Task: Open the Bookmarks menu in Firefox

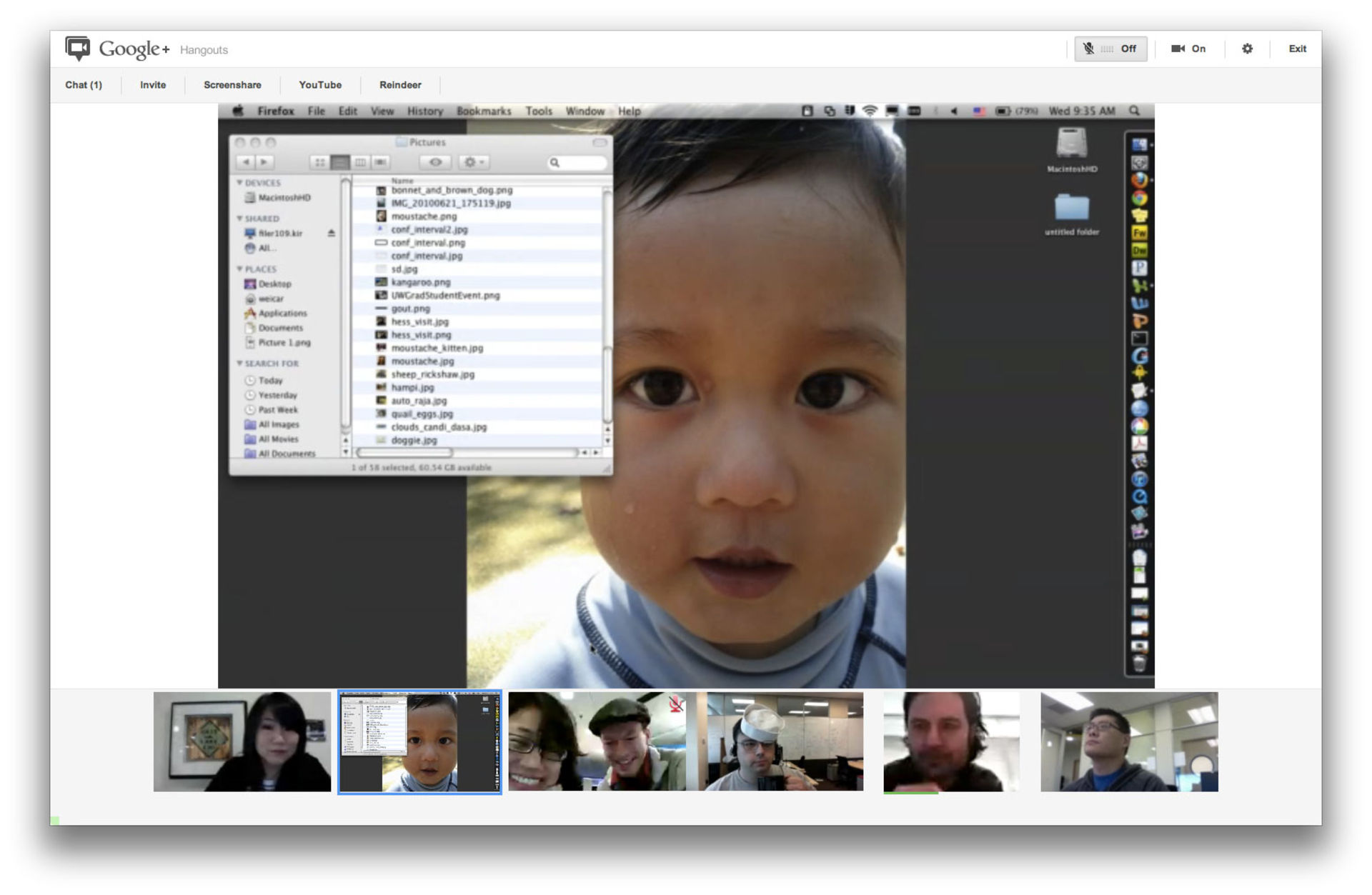Action: pyautogui.click(x=484, y=111)
